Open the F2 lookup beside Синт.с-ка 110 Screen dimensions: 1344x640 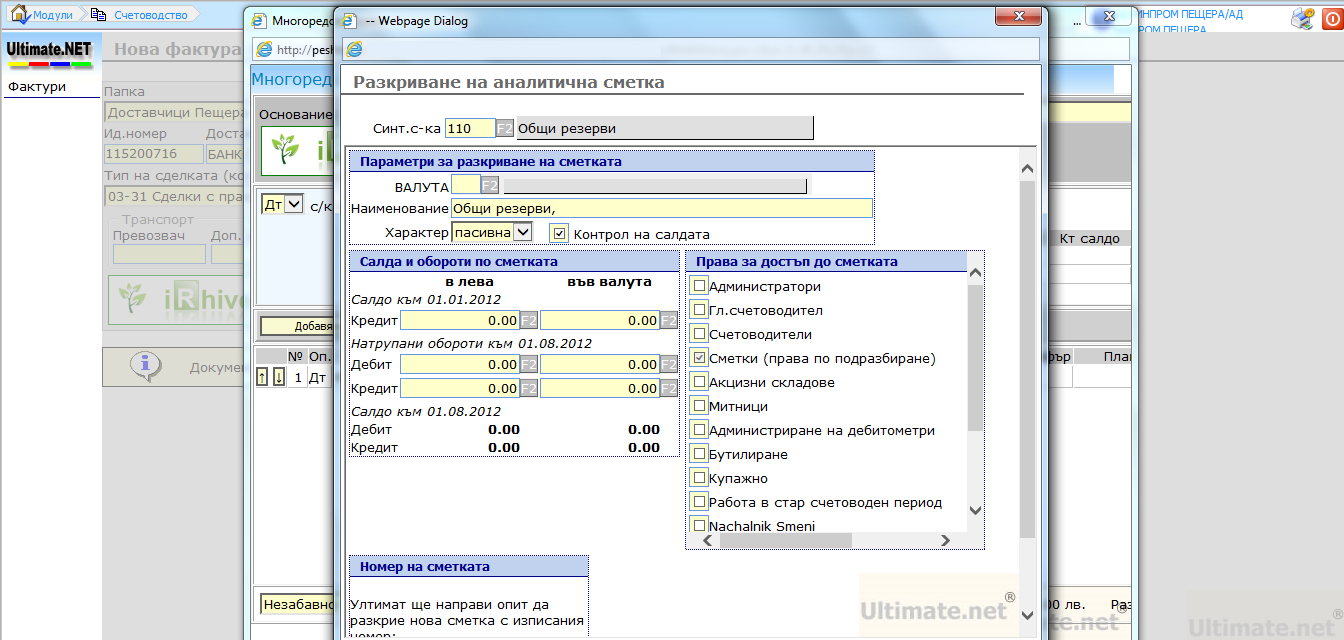point(504,128)
